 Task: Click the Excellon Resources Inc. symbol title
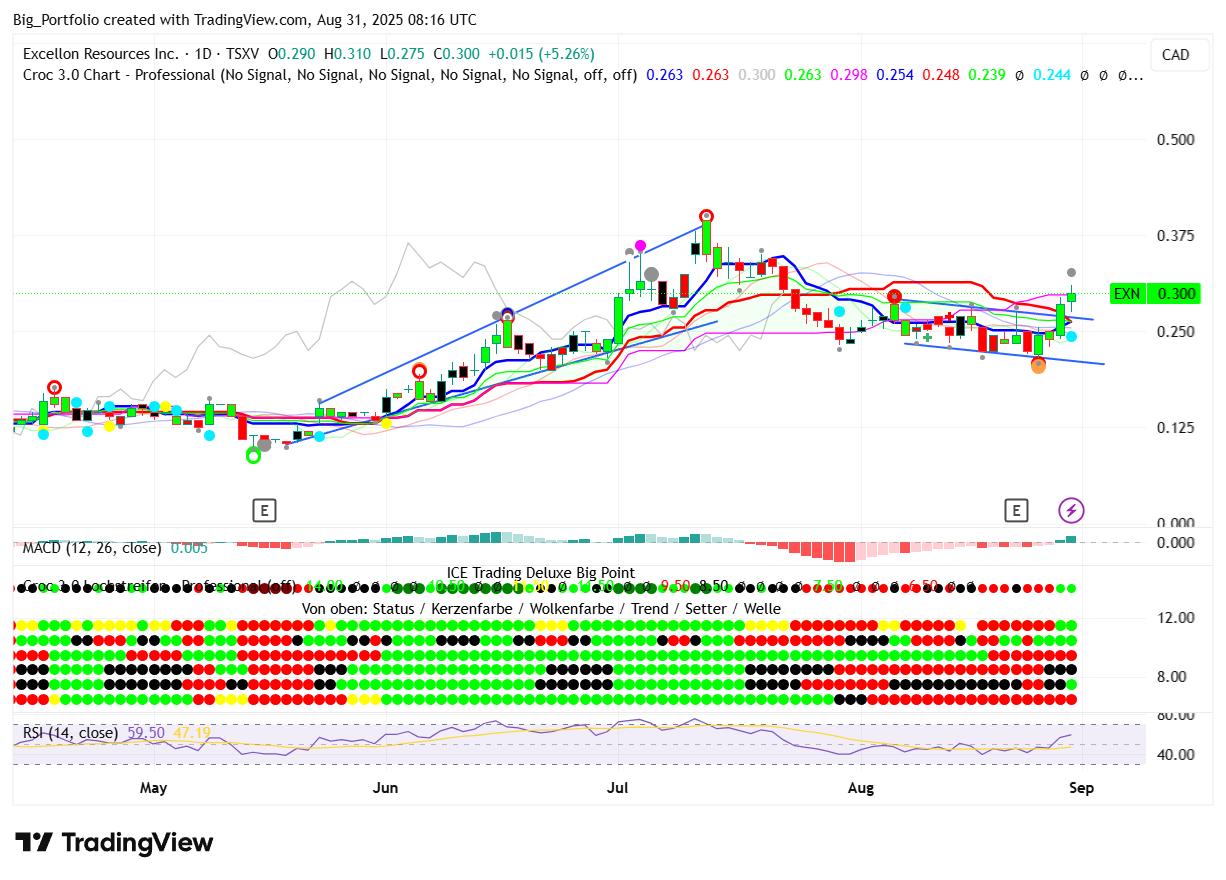tap(101, 54)
